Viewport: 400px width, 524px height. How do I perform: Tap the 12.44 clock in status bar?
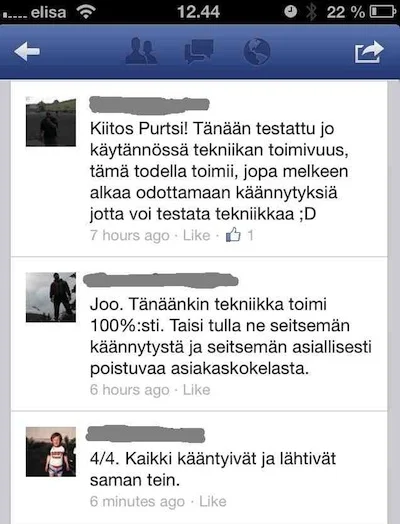198,12
